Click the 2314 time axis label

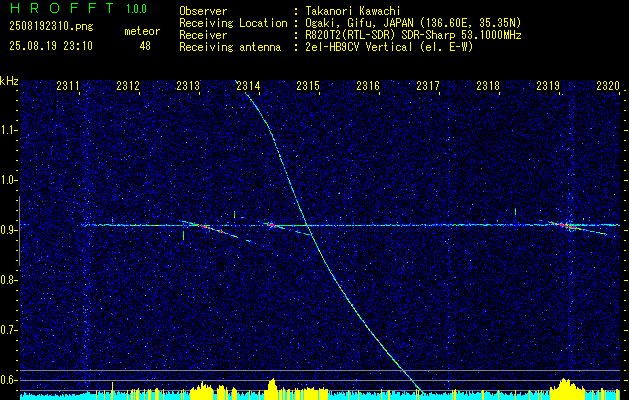(x=248, y=85)
